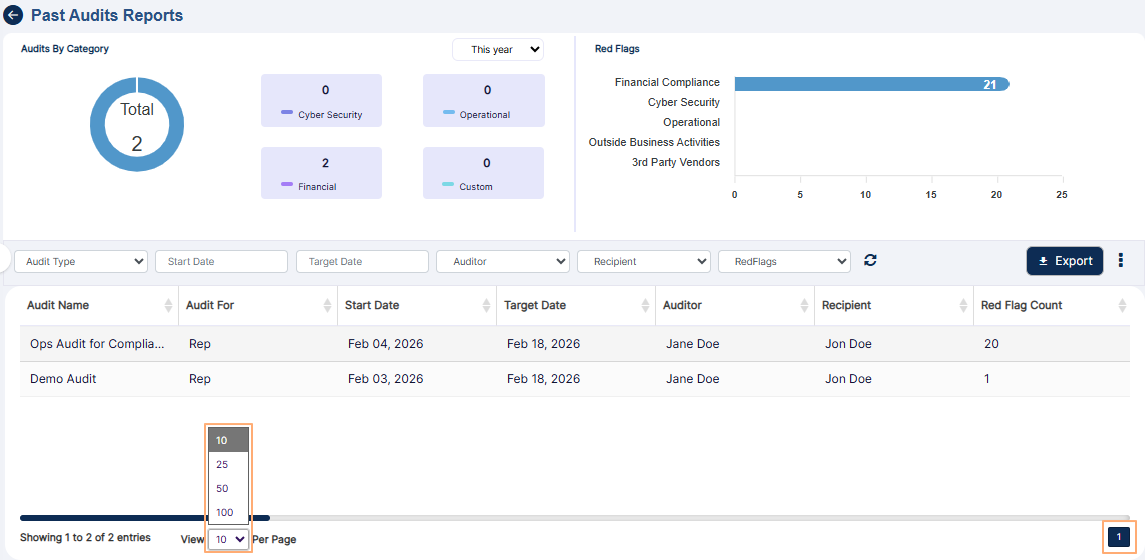Click the Export button
The width and height of the screenshot is (1145, 560).
(1065, 261)
